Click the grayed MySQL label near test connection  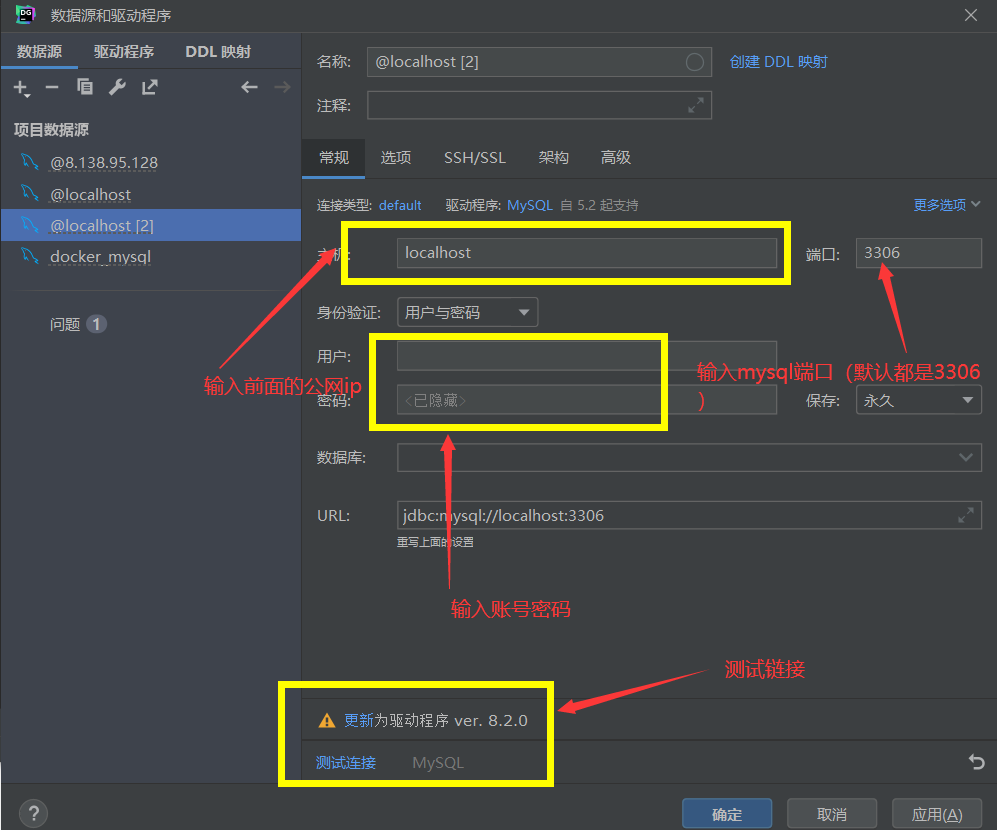[x=438, y=763]
